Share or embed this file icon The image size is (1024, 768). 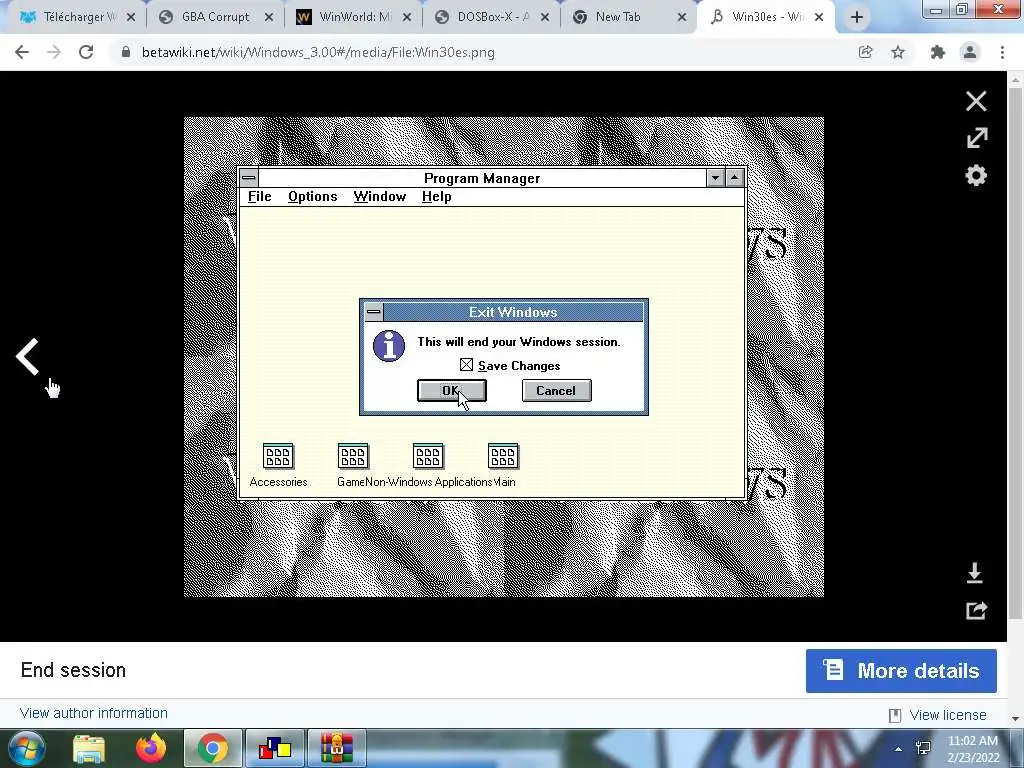[976, 610]
